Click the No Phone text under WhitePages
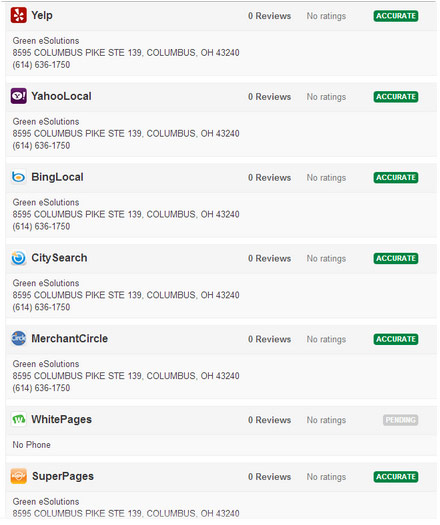This screenshot has height=525, width=440. coord(31,445)
